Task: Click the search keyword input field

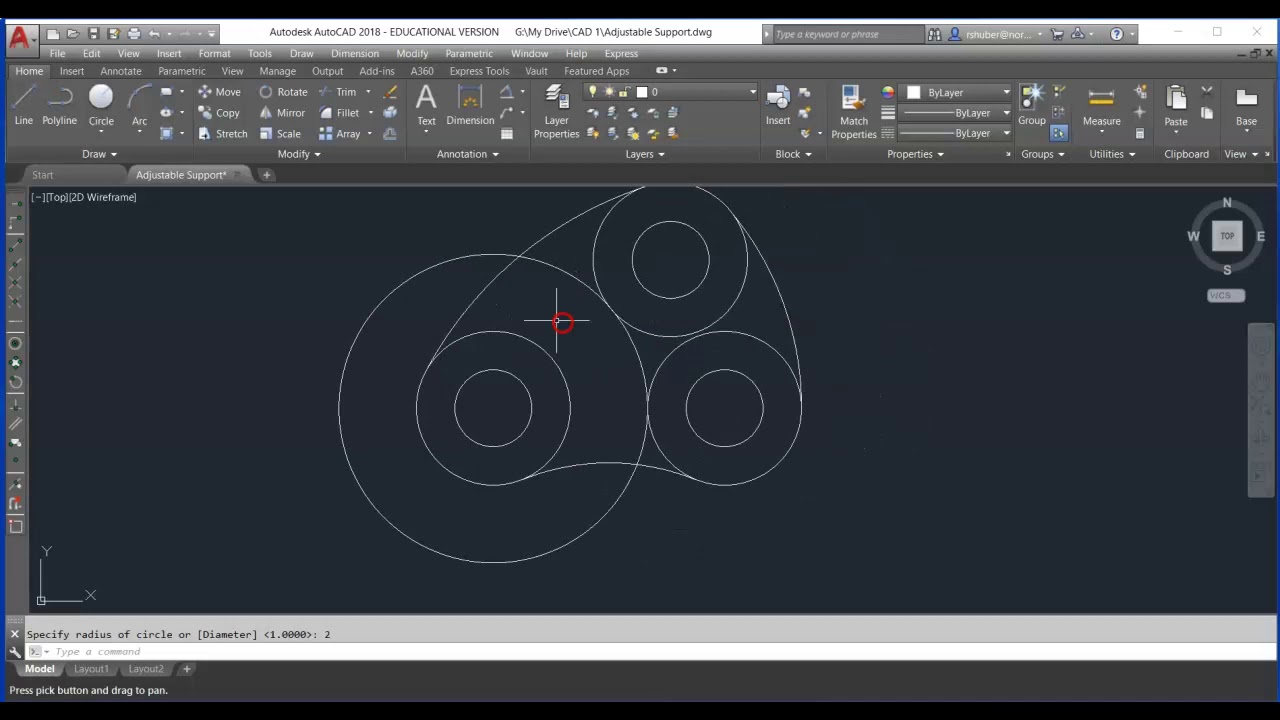Action: (x=848, y=34)
